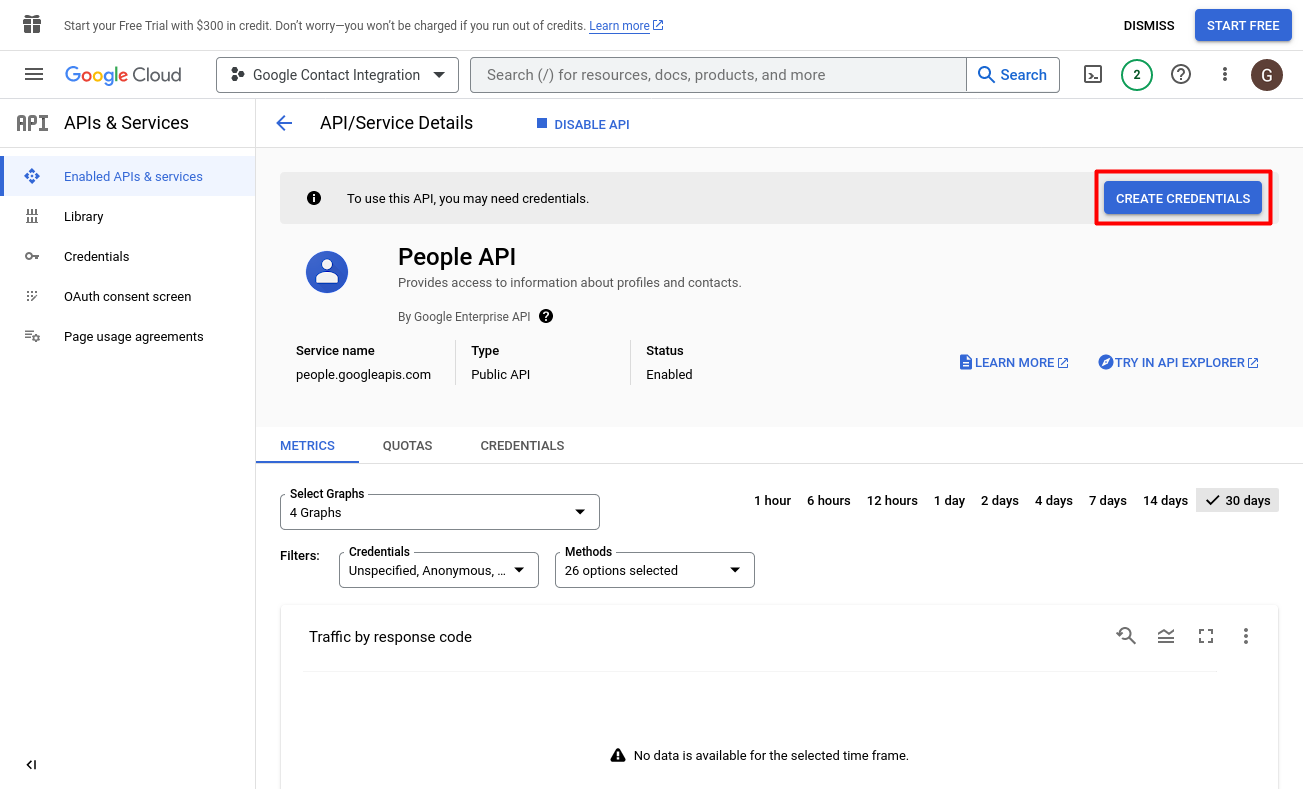Open the Methods filter dropdown

(654, 570)
